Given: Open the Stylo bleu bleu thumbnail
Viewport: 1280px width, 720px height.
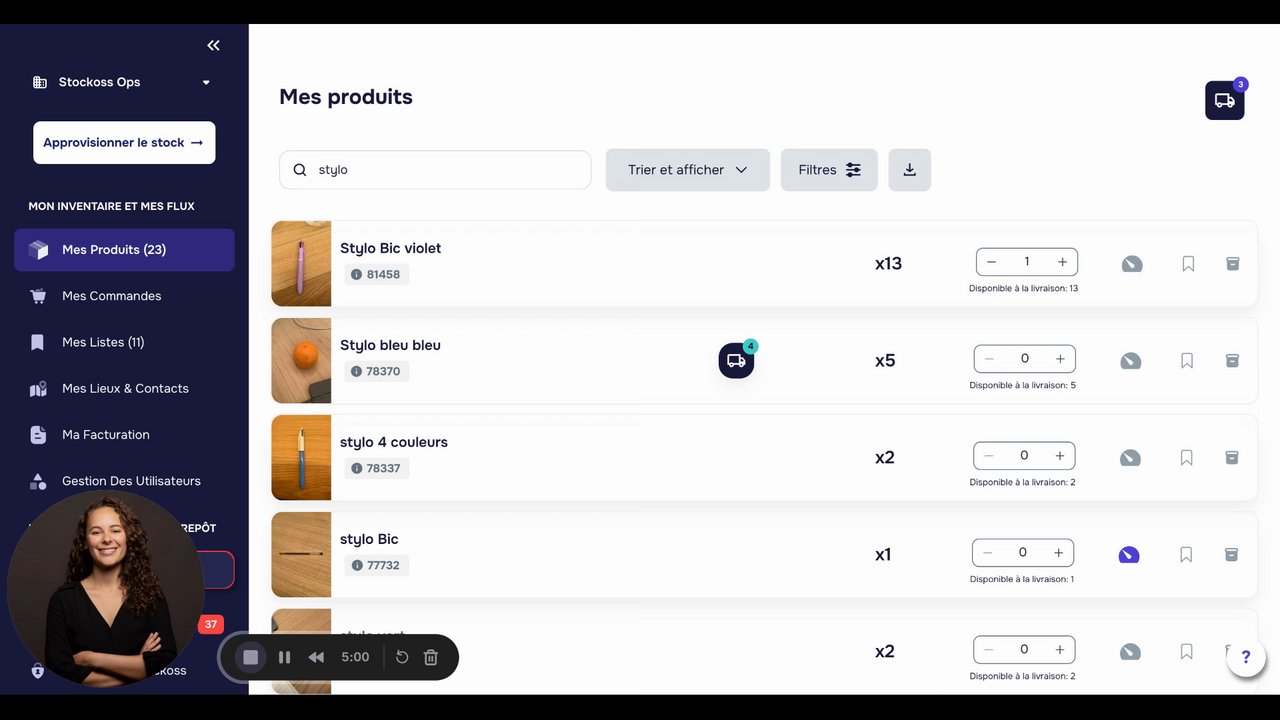Looking at the screenshot, I should tap(301, 361).
